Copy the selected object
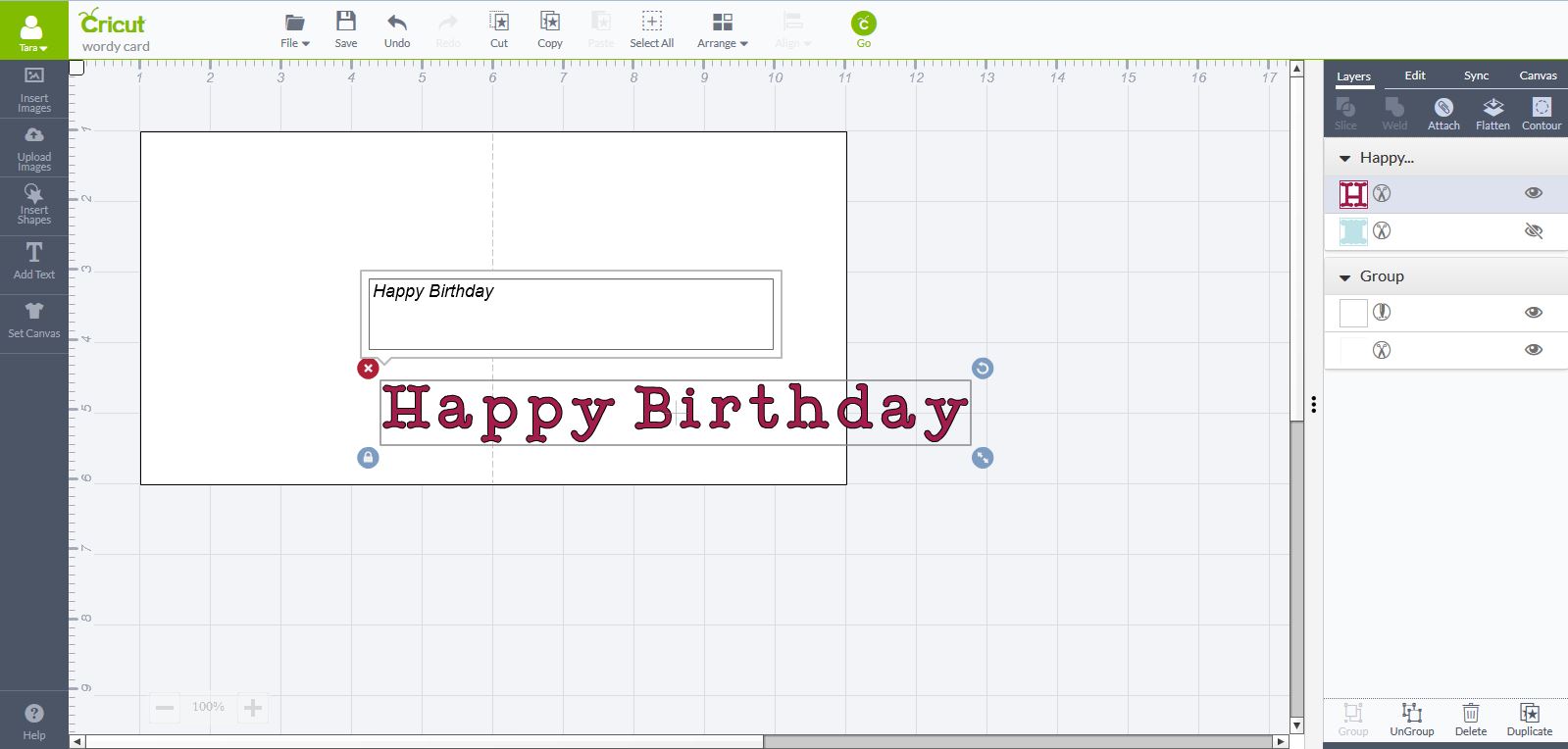The width and height of the screenshot is (1568, 749). (550, 29)
